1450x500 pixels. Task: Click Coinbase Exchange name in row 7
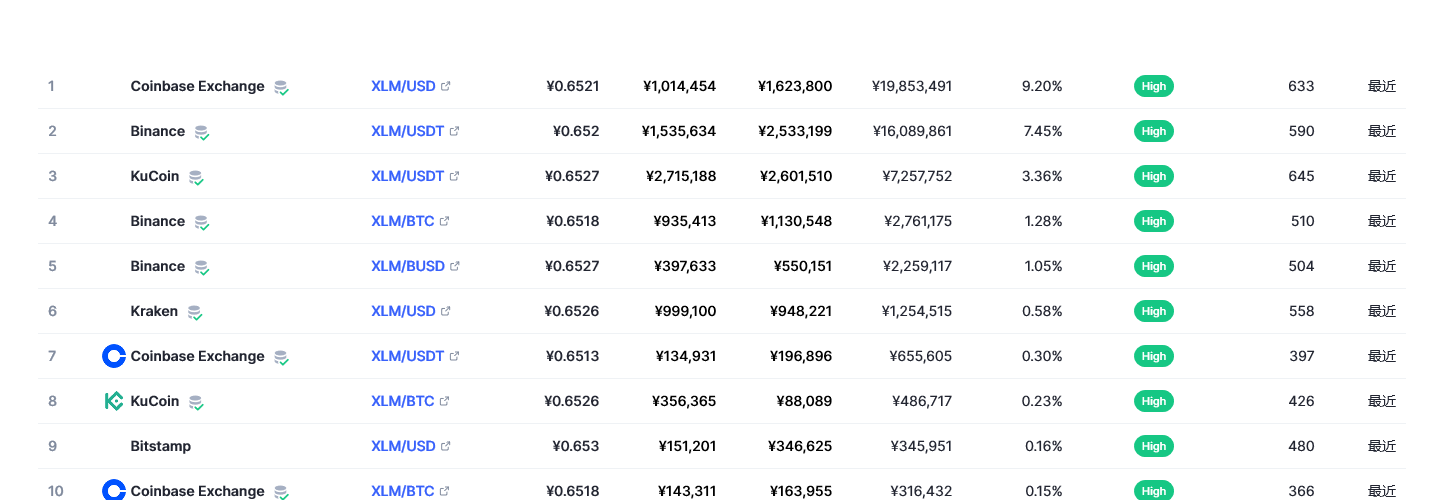[x=198, y=356]
